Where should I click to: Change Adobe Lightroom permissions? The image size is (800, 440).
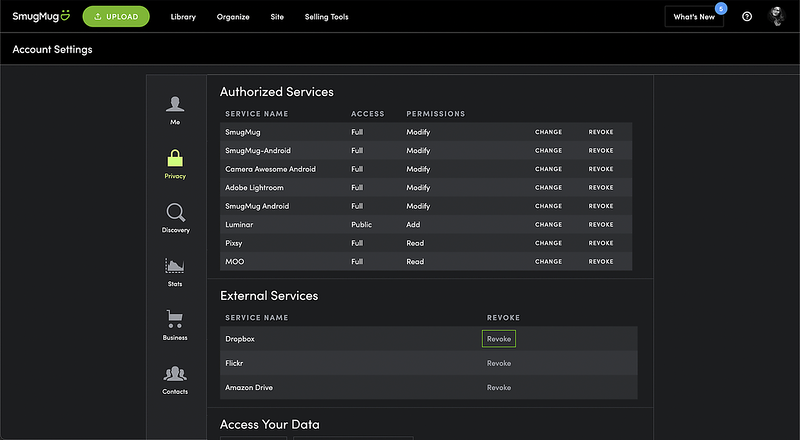pos(548,188)
